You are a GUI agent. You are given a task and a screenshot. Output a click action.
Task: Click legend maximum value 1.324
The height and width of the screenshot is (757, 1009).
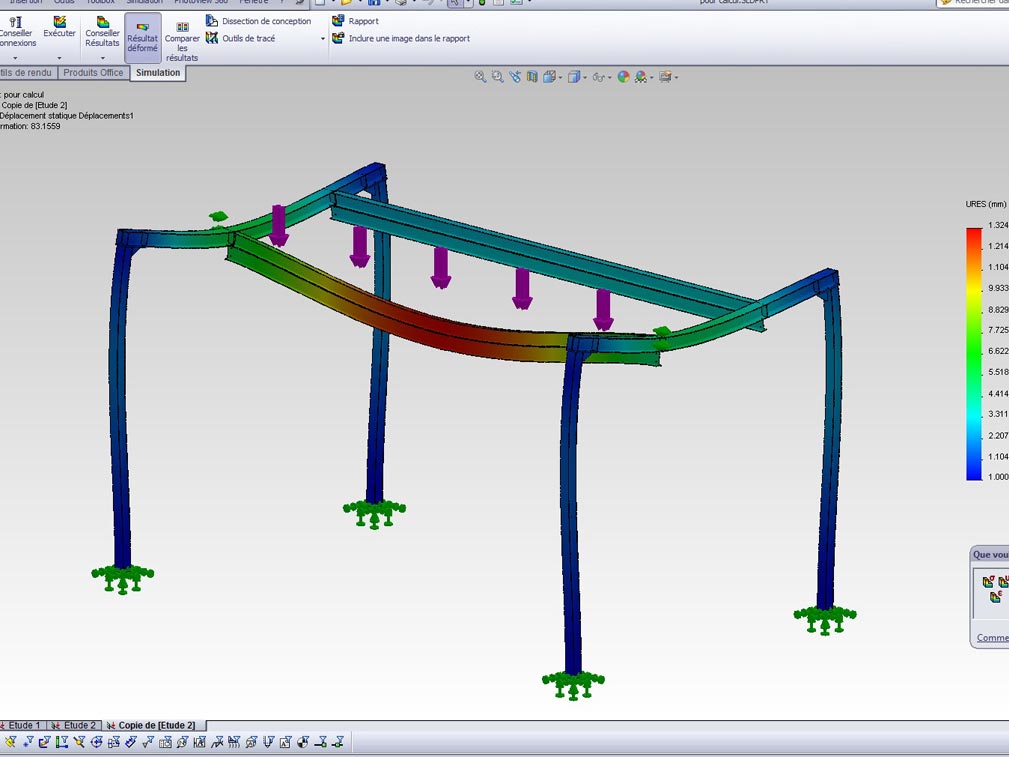[998, 225]
